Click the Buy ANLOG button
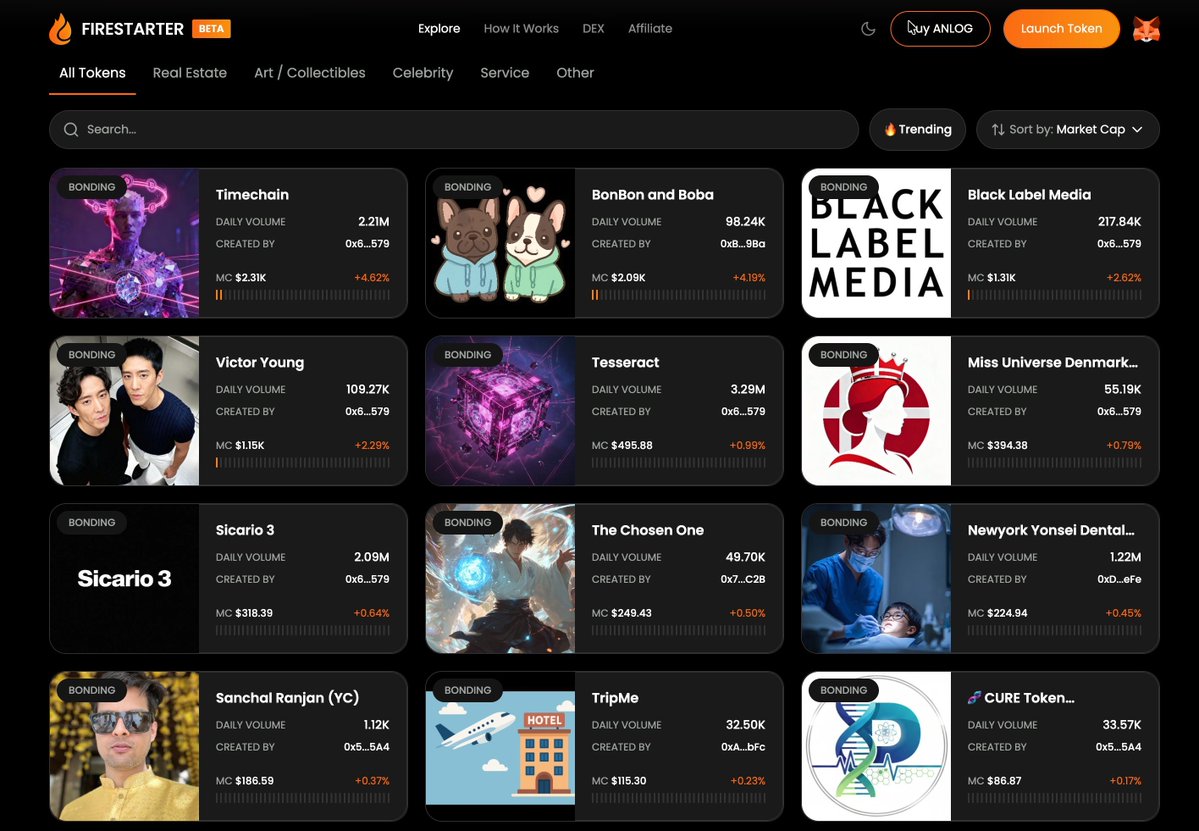Image resolution: width=1199 pixels, height=831 pixels. click(x=940, y=28)
